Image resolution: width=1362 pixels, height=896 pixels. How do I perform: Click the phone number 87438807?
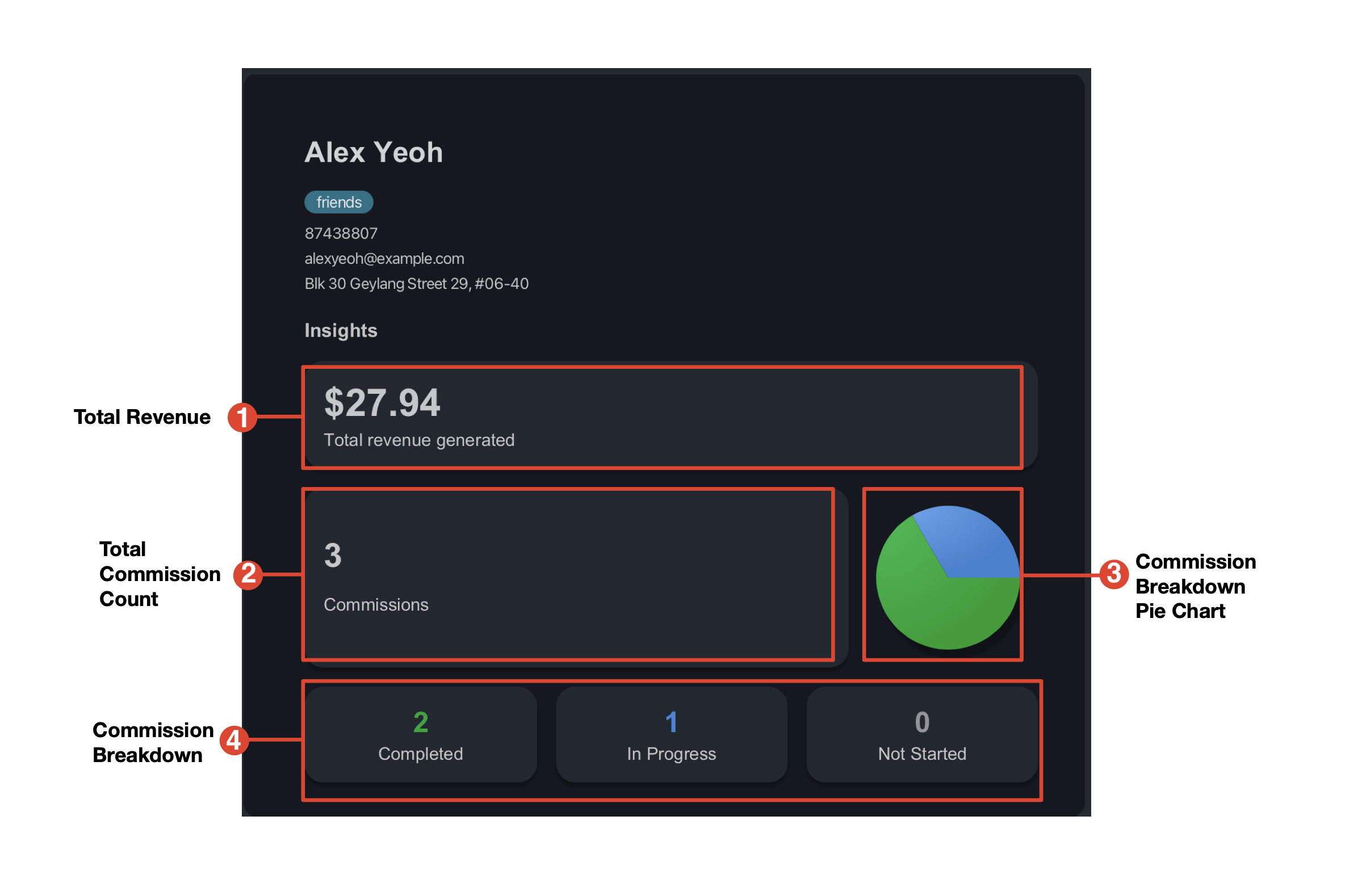[341, 233]
